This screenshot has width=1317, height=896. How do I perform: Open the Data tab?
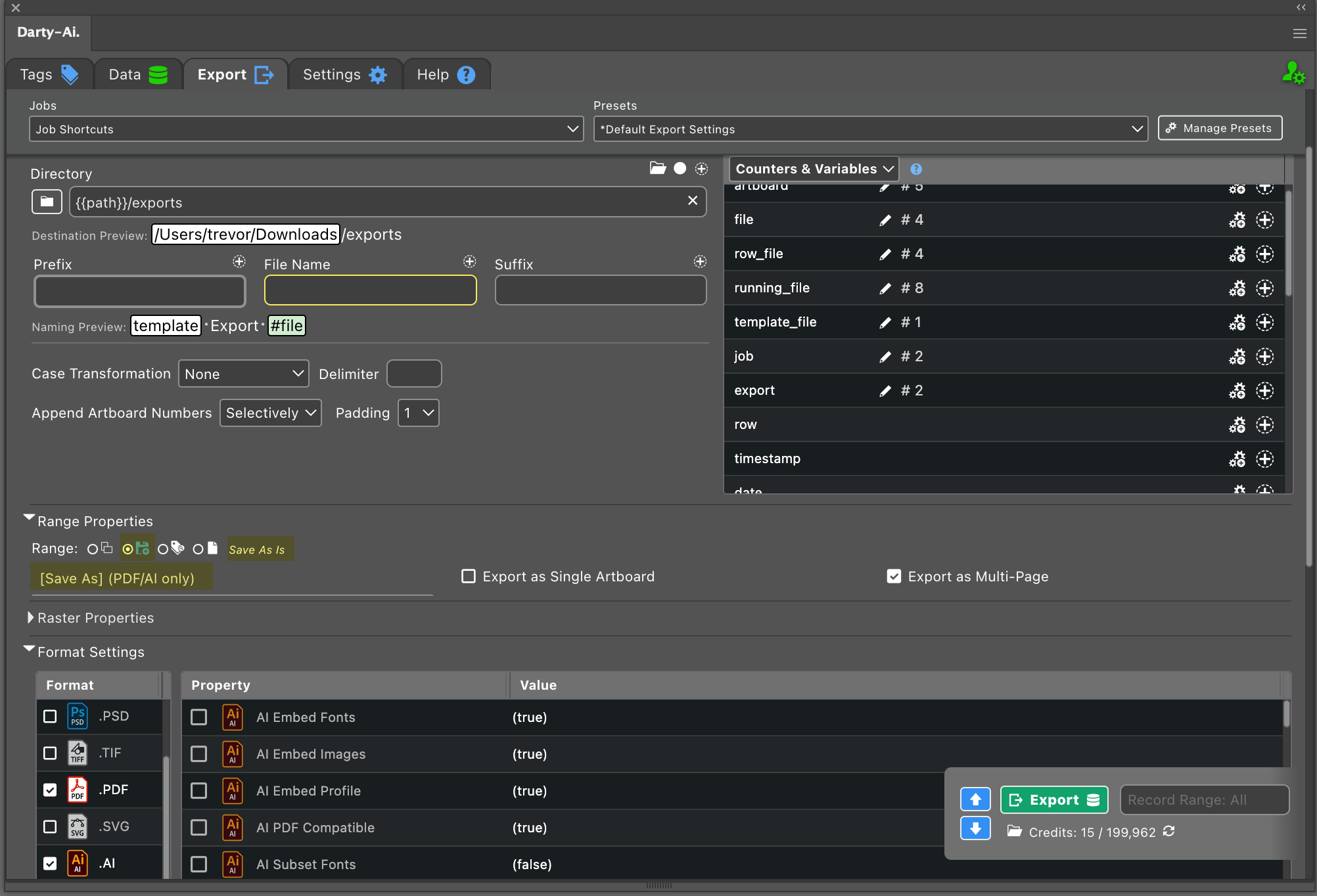click(137, 74)
